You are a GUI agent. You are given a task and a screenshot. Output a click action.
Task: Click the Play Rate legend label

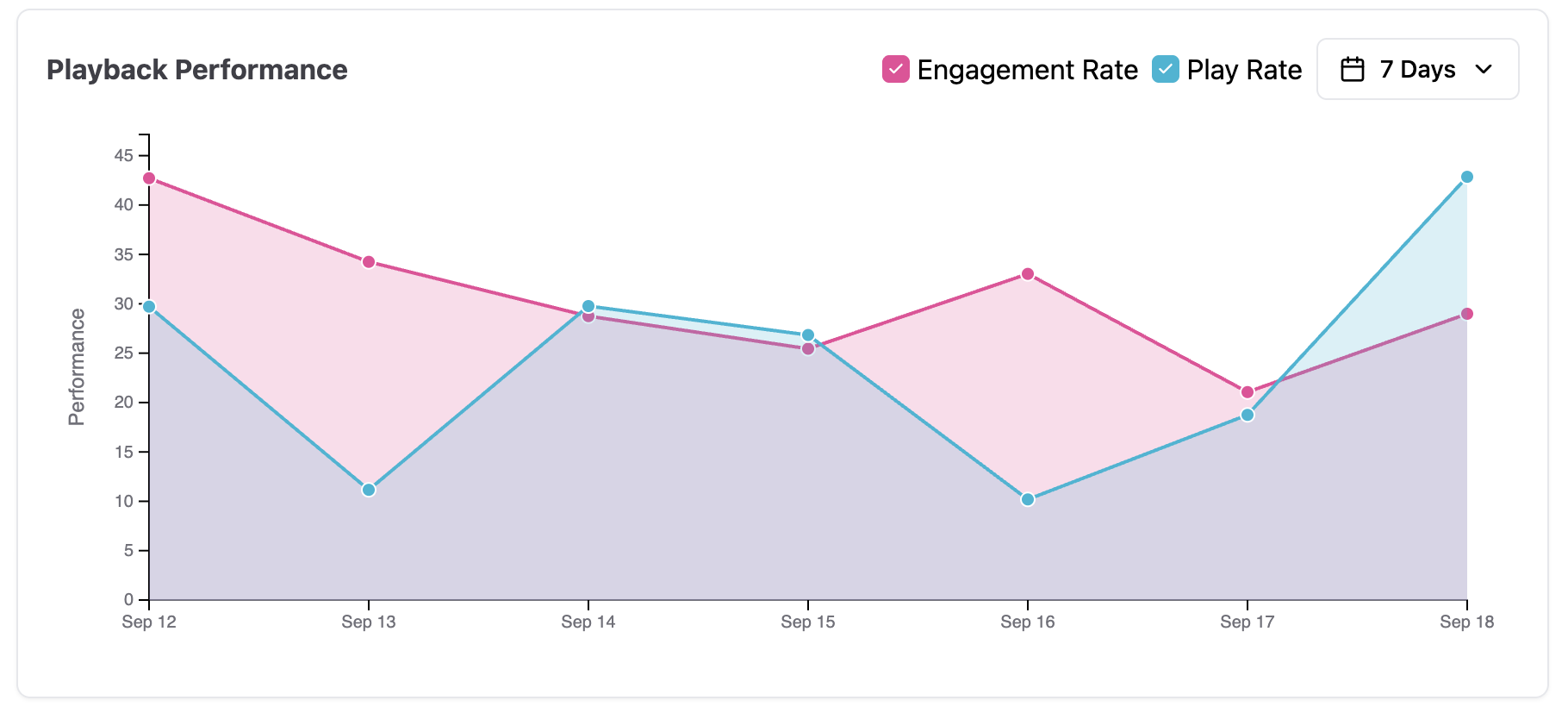point(1244,70)
